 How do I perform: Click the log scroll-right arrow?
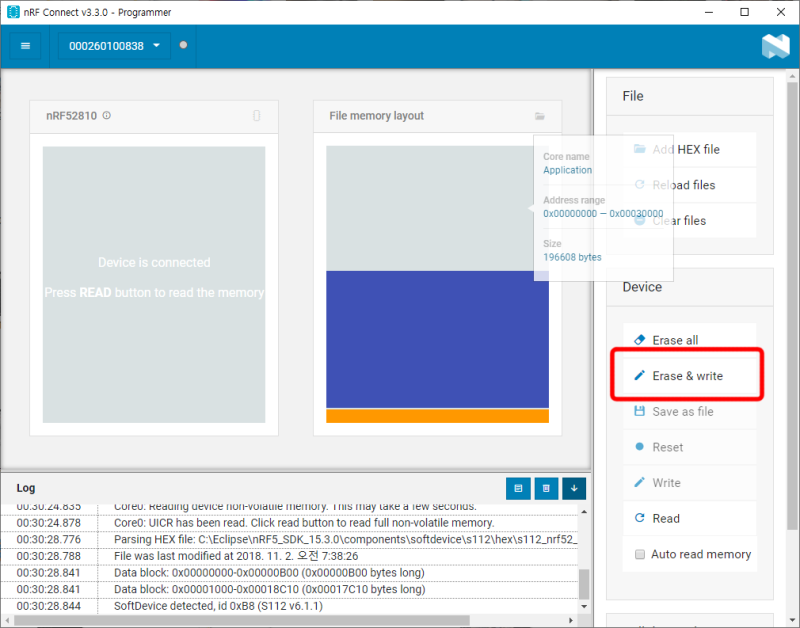[571, 620]
